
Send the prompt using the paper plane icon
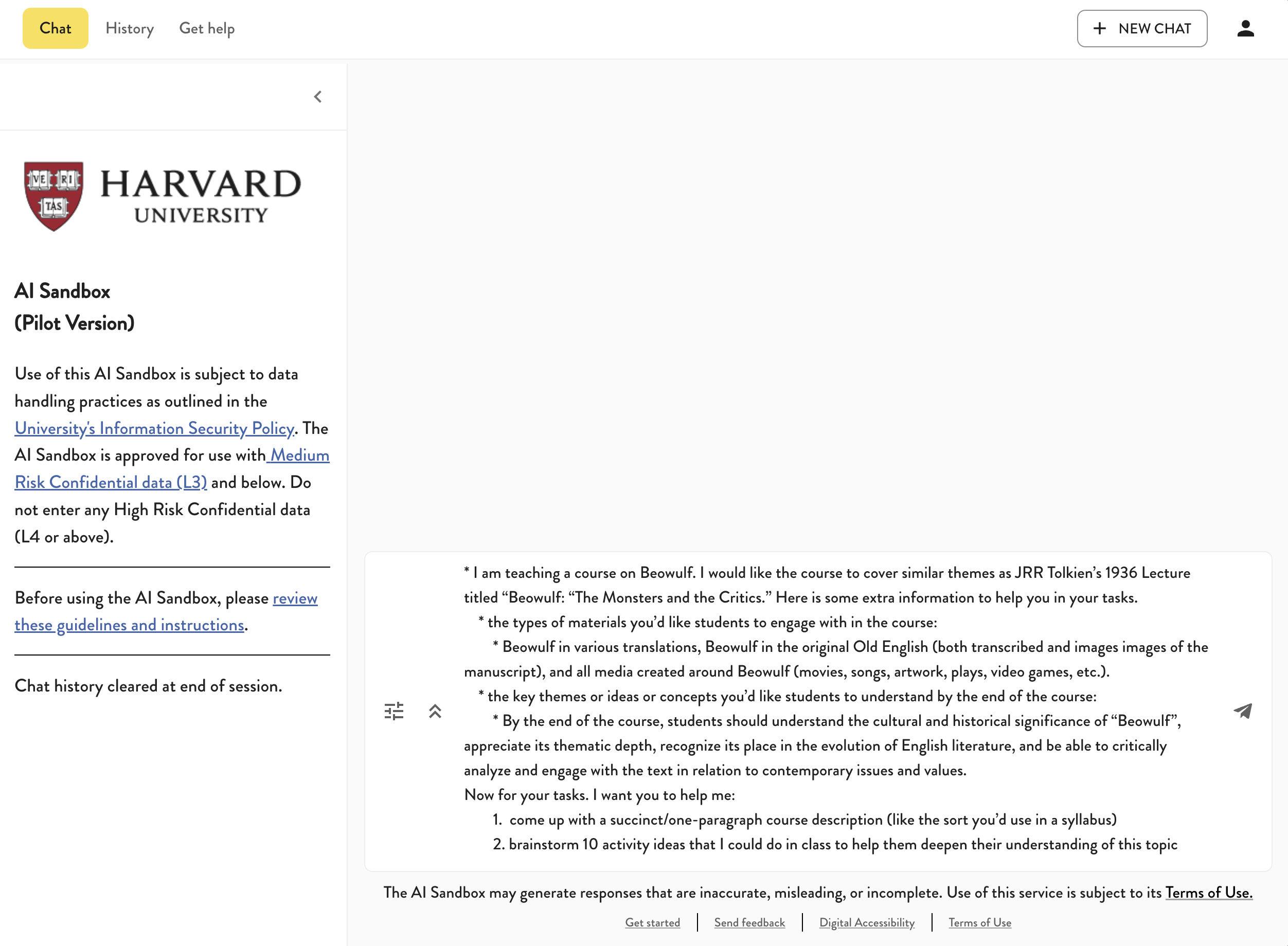coord(1243,711)
